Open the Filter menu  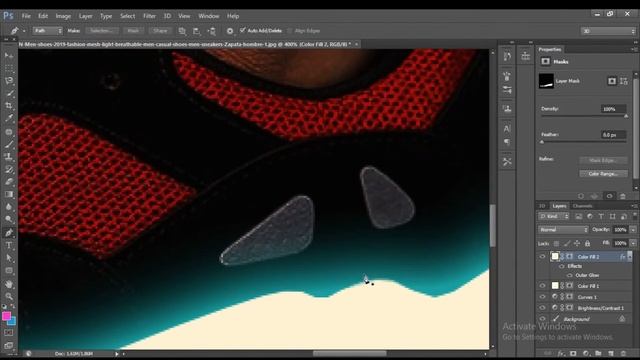pyautogui.click(x=149, y=16)
